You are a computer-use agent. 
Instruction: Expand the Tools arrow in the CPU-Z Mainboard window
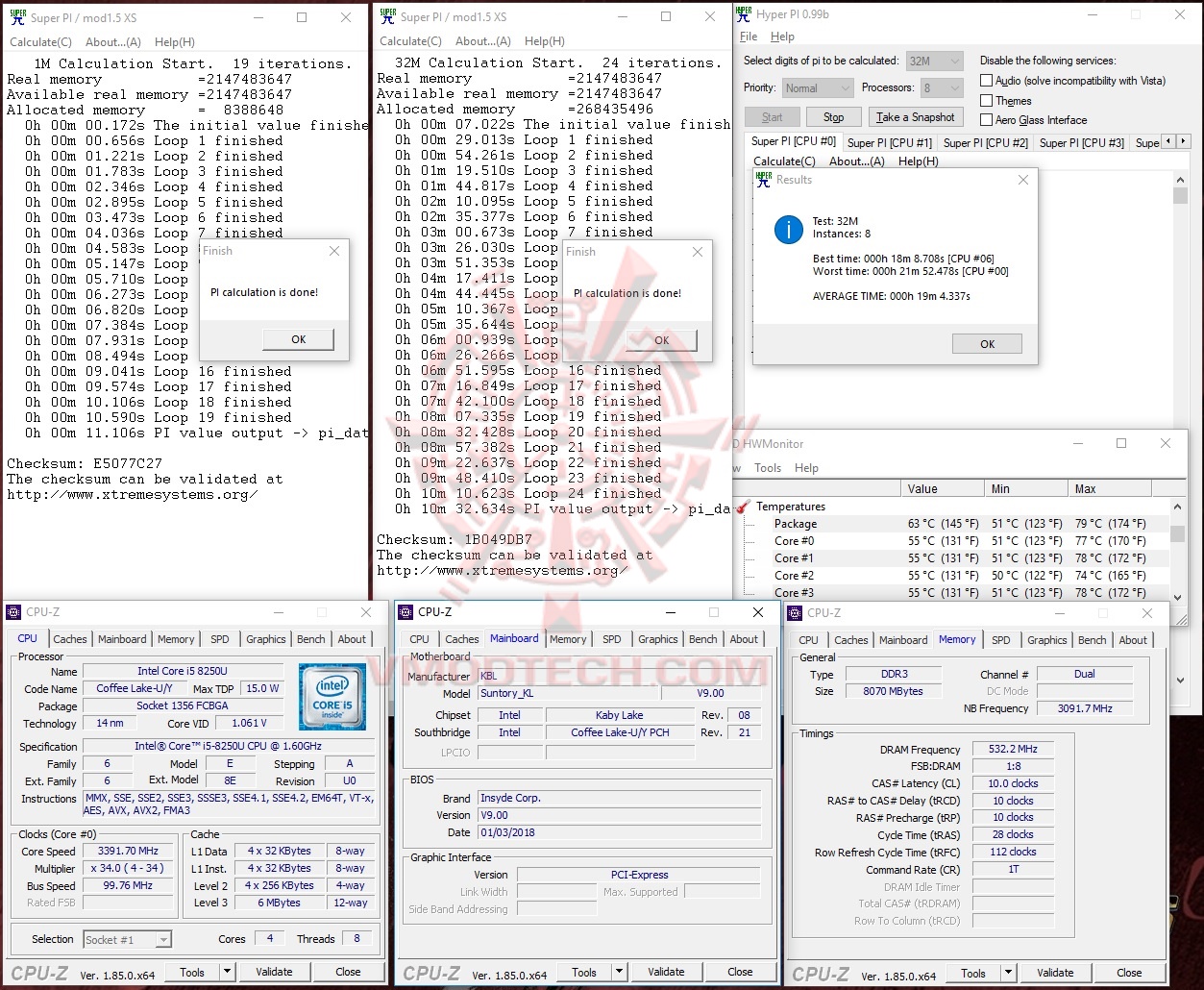point(620,972)
